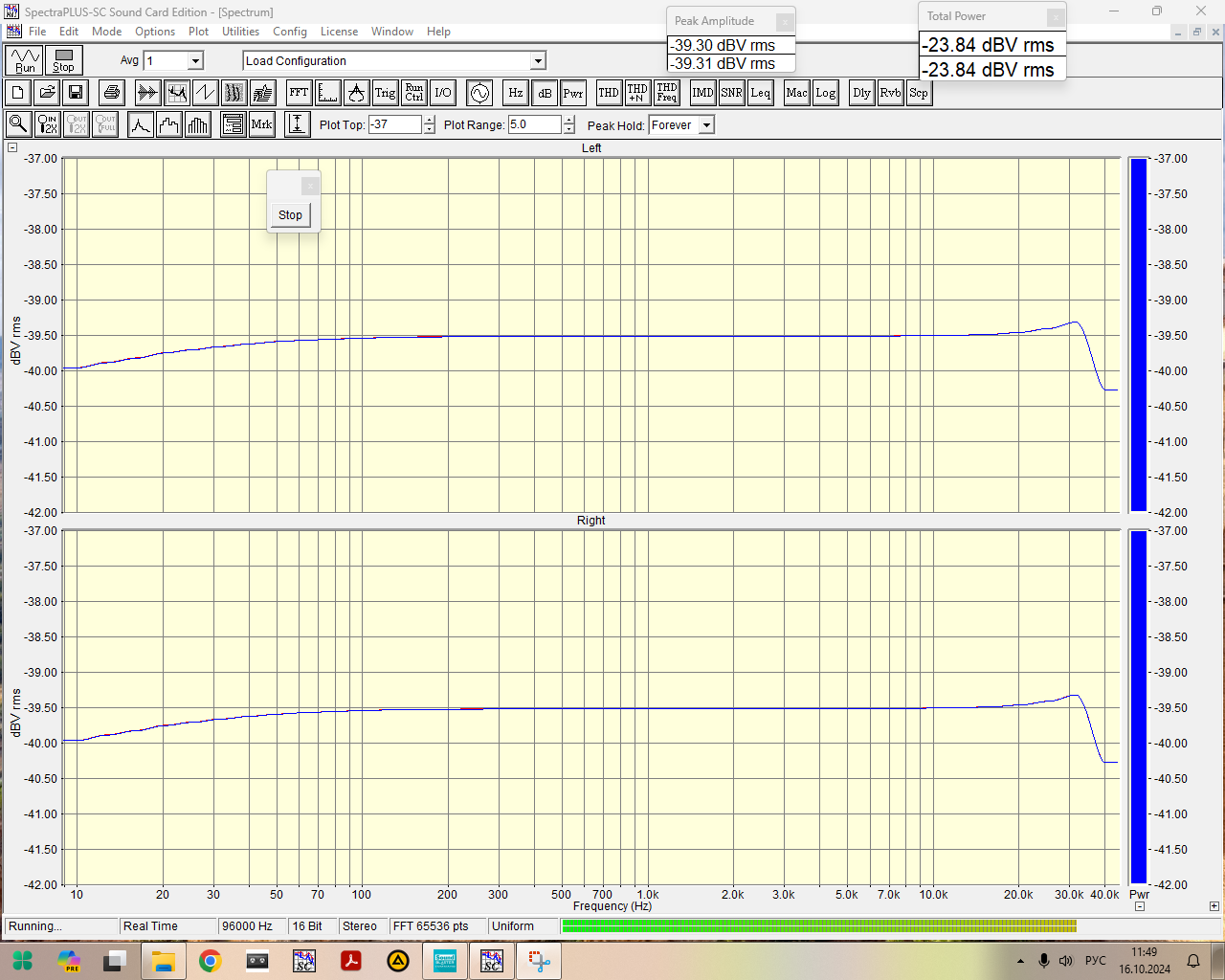This screenshot has height=980, width=1225.
Task: Click into the Plot Top input field
Action: (395, 124)
